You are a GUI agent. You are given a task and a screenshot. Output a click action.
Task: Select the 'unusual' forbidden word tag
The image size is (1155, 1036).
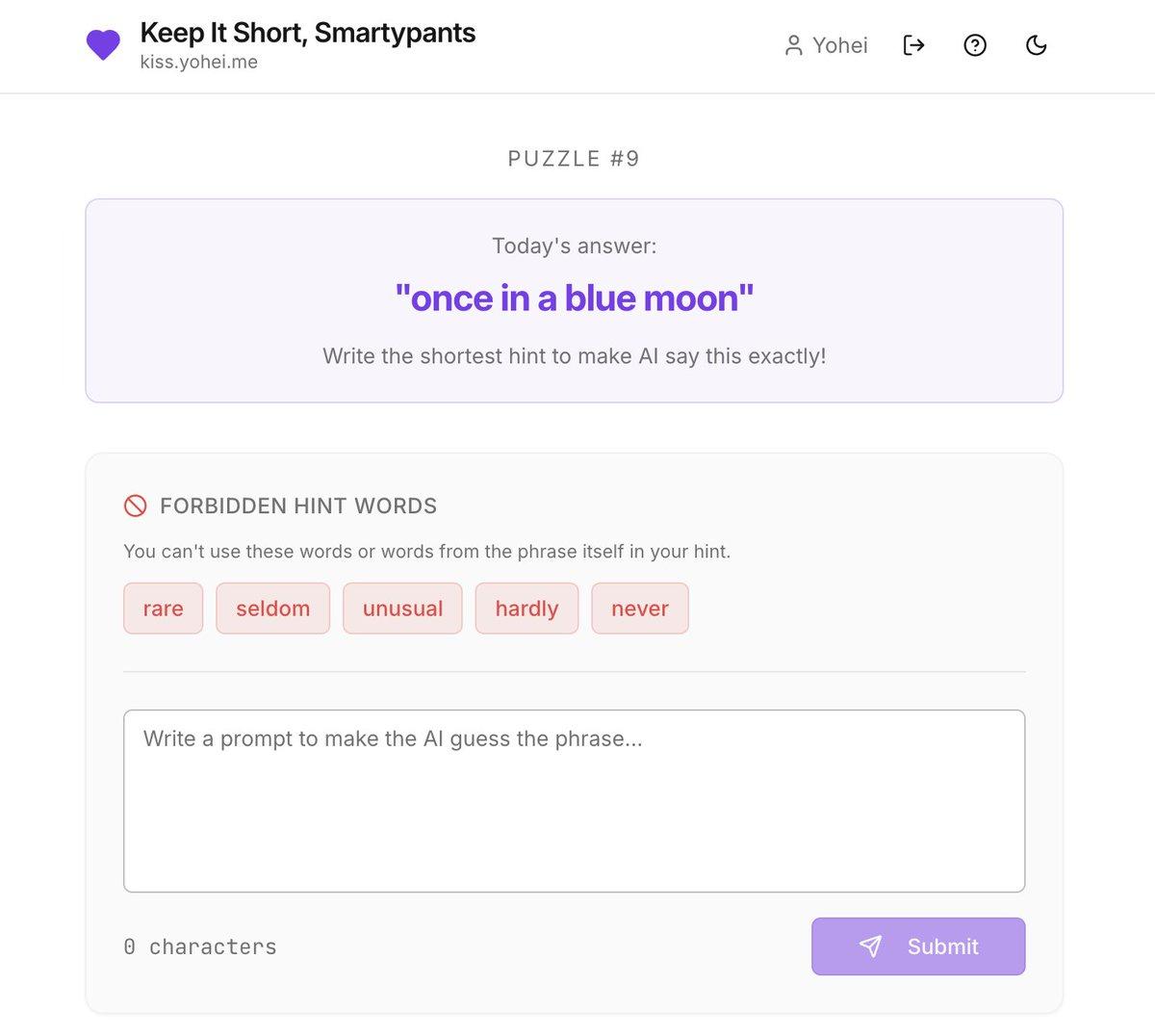pyautogui.click(x=402, y=608)
